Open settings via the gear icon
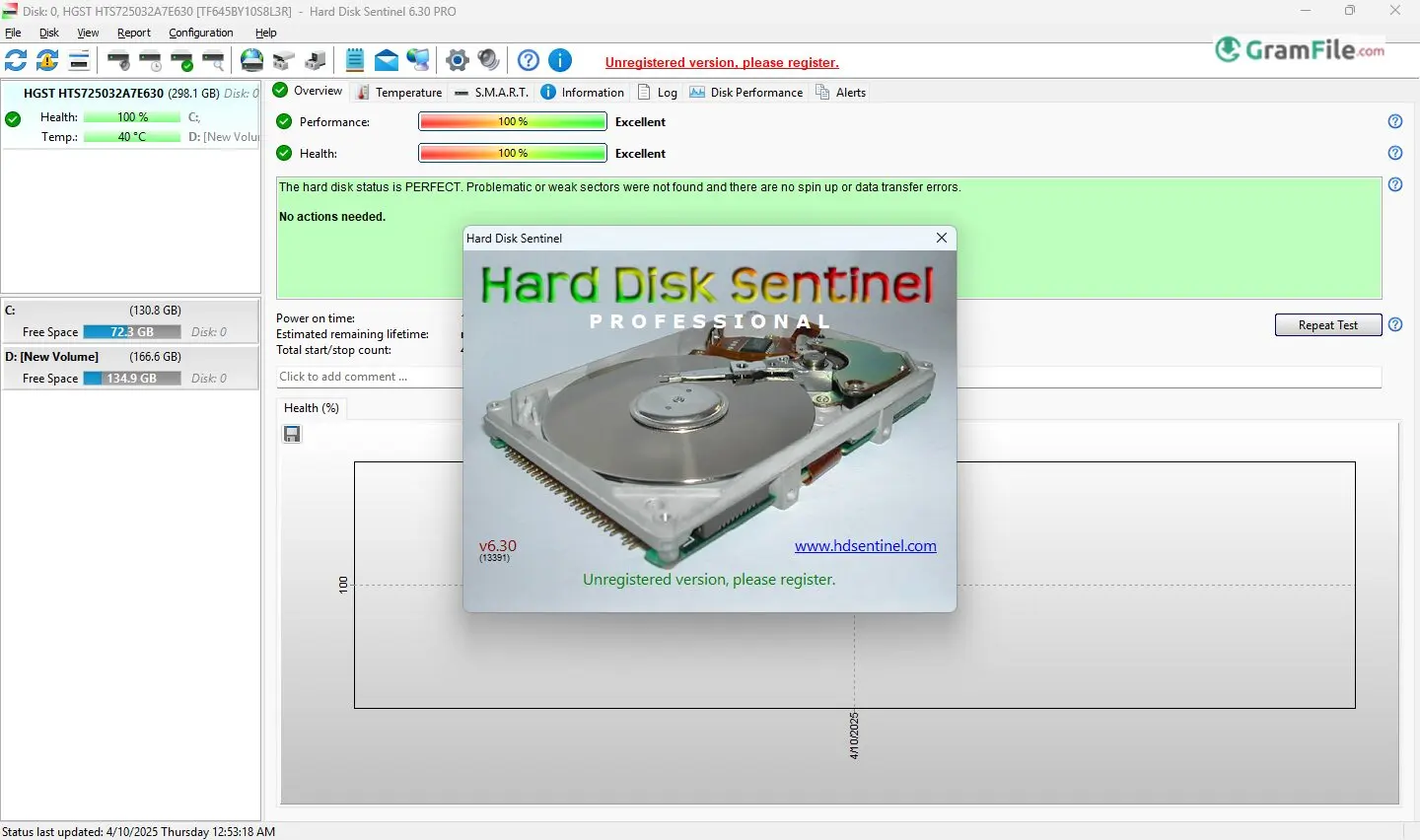 coord(457,61)
